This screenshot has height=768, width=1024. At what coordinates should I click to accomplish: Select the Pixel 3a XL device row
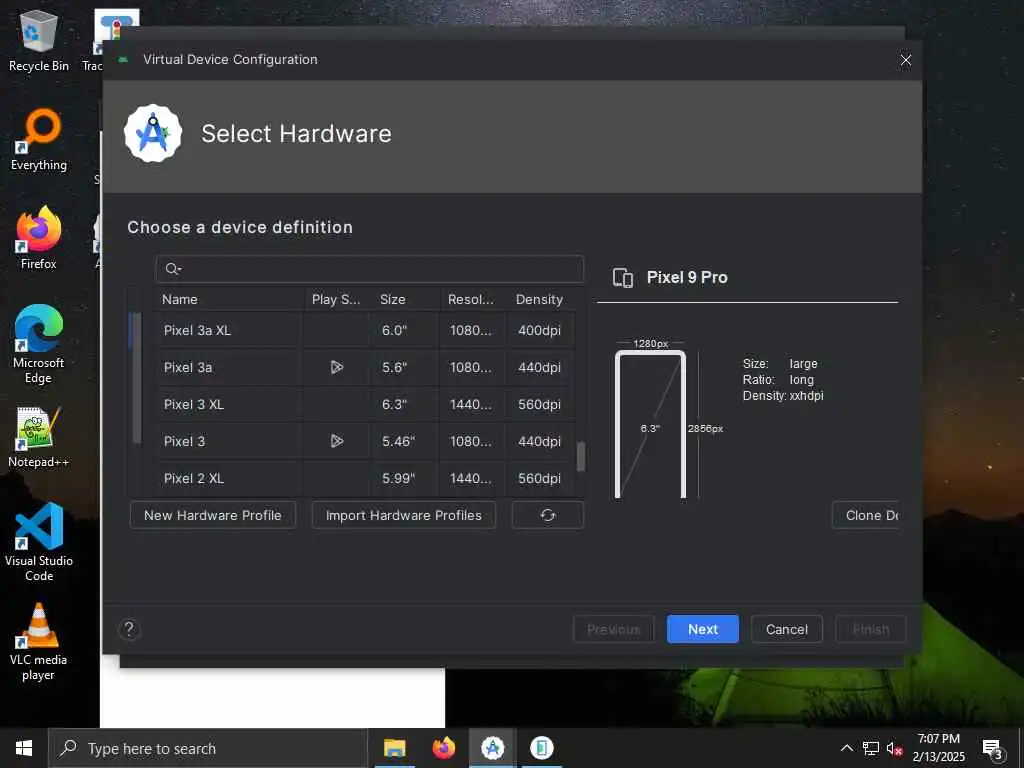(365, 330)
